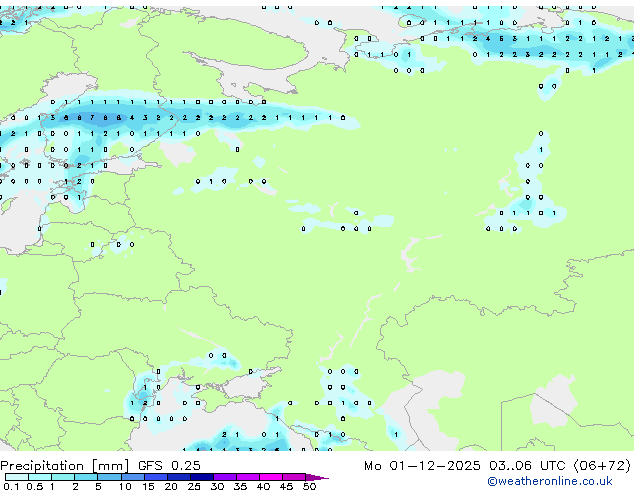This screenshot has width=634, height=490.
Task: Click the '(06+72)' forecast offset text
Action: (602, 466)
